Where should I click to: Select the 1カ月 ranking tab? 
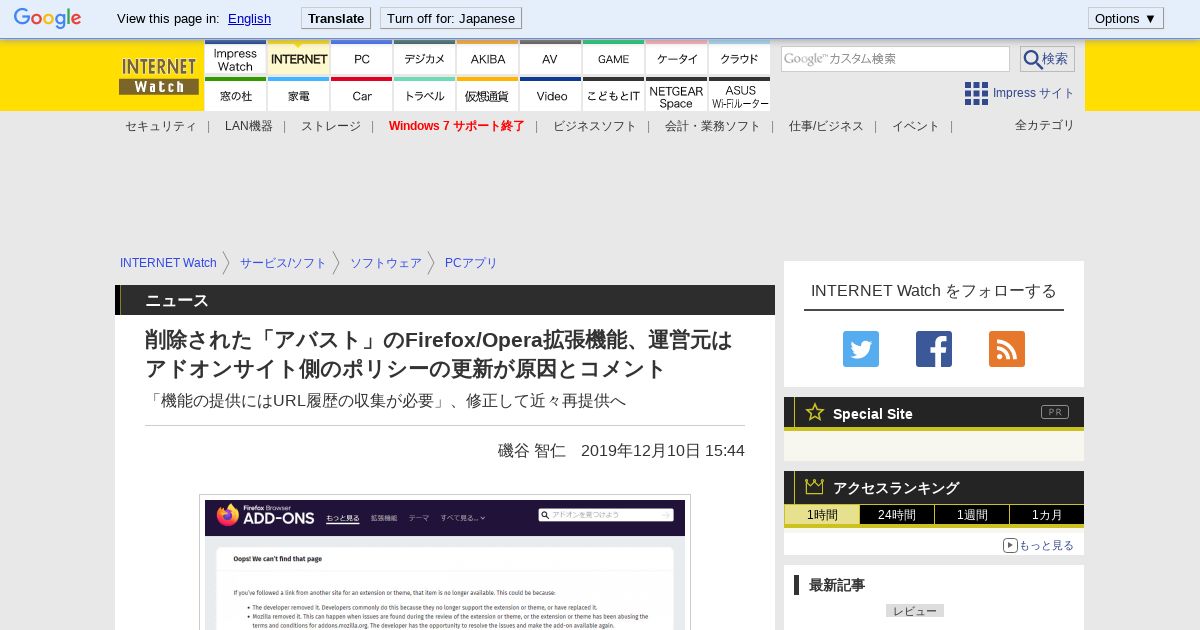tap(1047, 515)
